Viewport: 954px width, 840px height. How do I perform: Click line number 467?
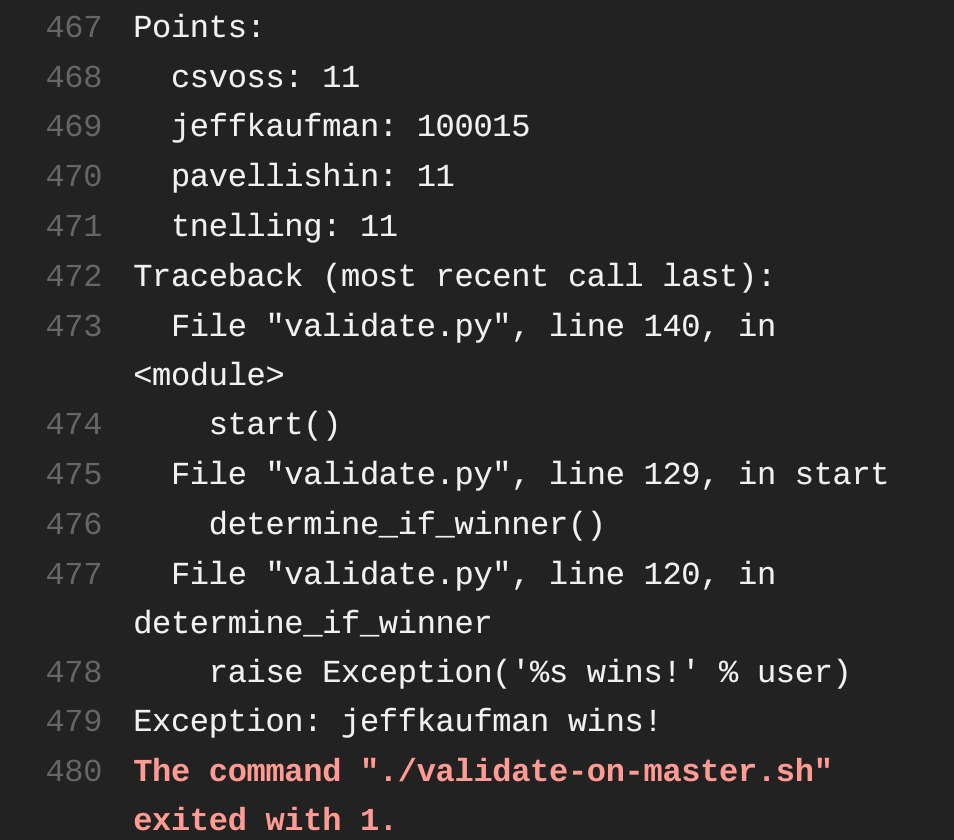pos(73,28)
